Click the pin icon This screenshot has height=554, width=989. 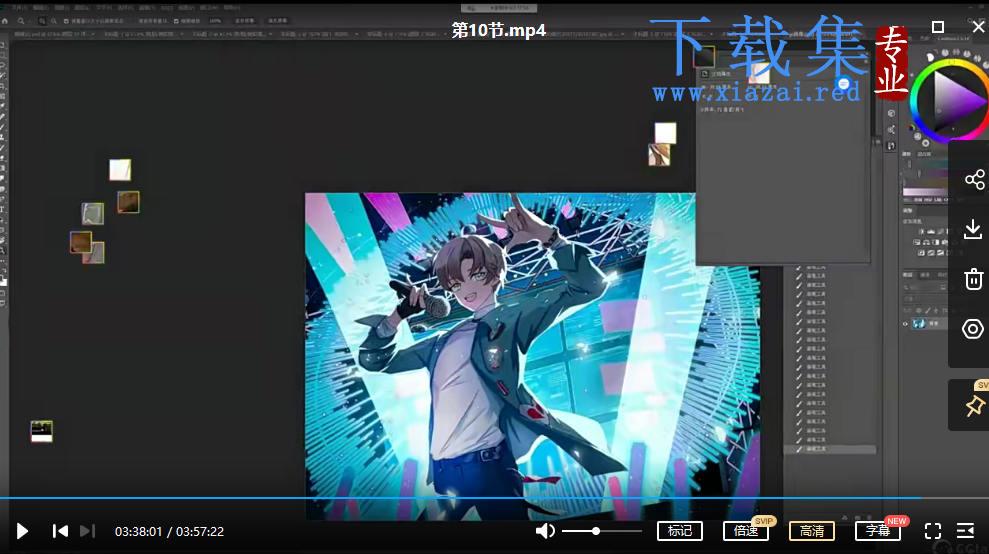pyautogui.click(x=974, y=406)
